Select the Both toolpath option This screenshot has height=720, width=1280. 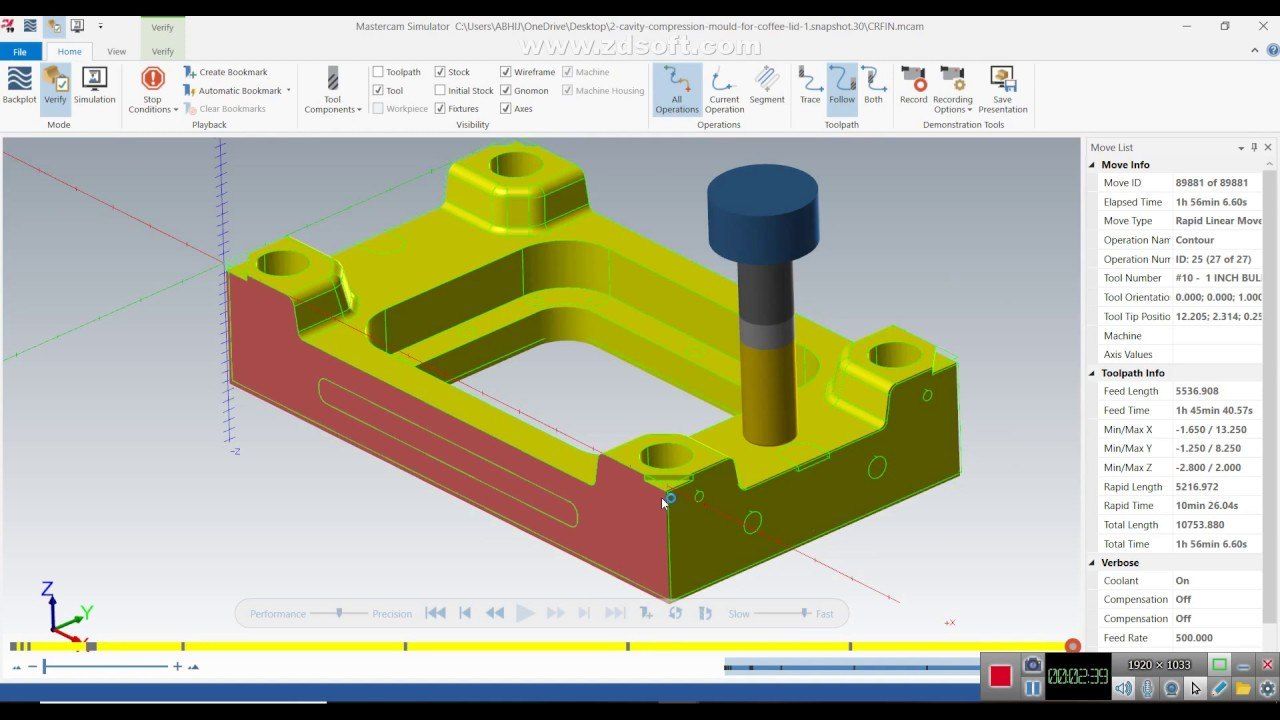[x=874, y=86]
